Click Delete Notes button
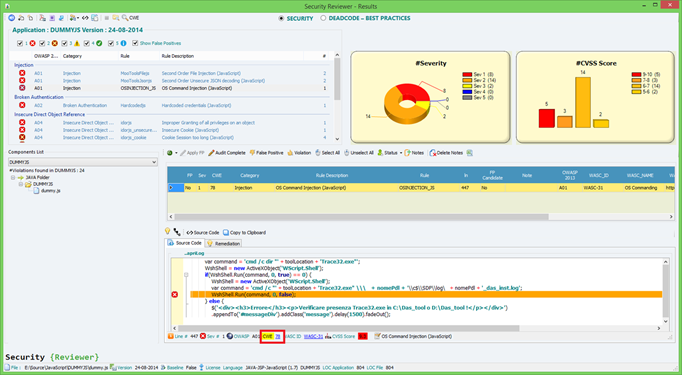Viewport: 682px width, 375px height. click(x=446, y=153)
